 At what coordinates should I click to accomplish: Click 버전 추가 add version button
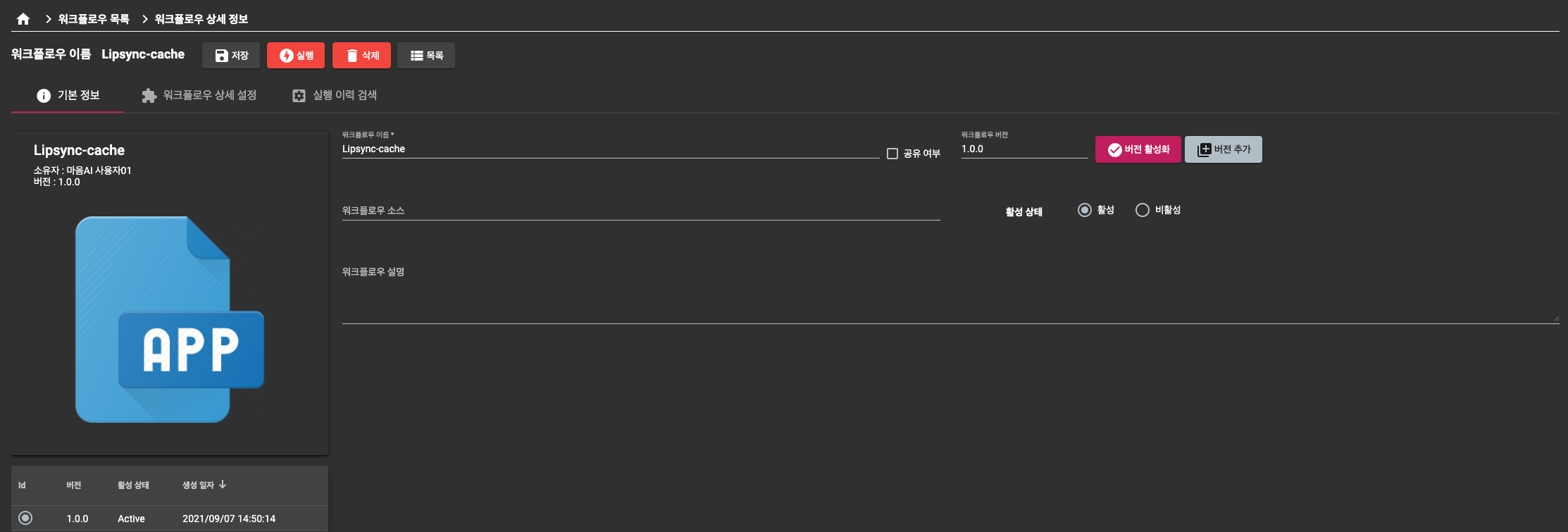click(x=1223, y=149)
